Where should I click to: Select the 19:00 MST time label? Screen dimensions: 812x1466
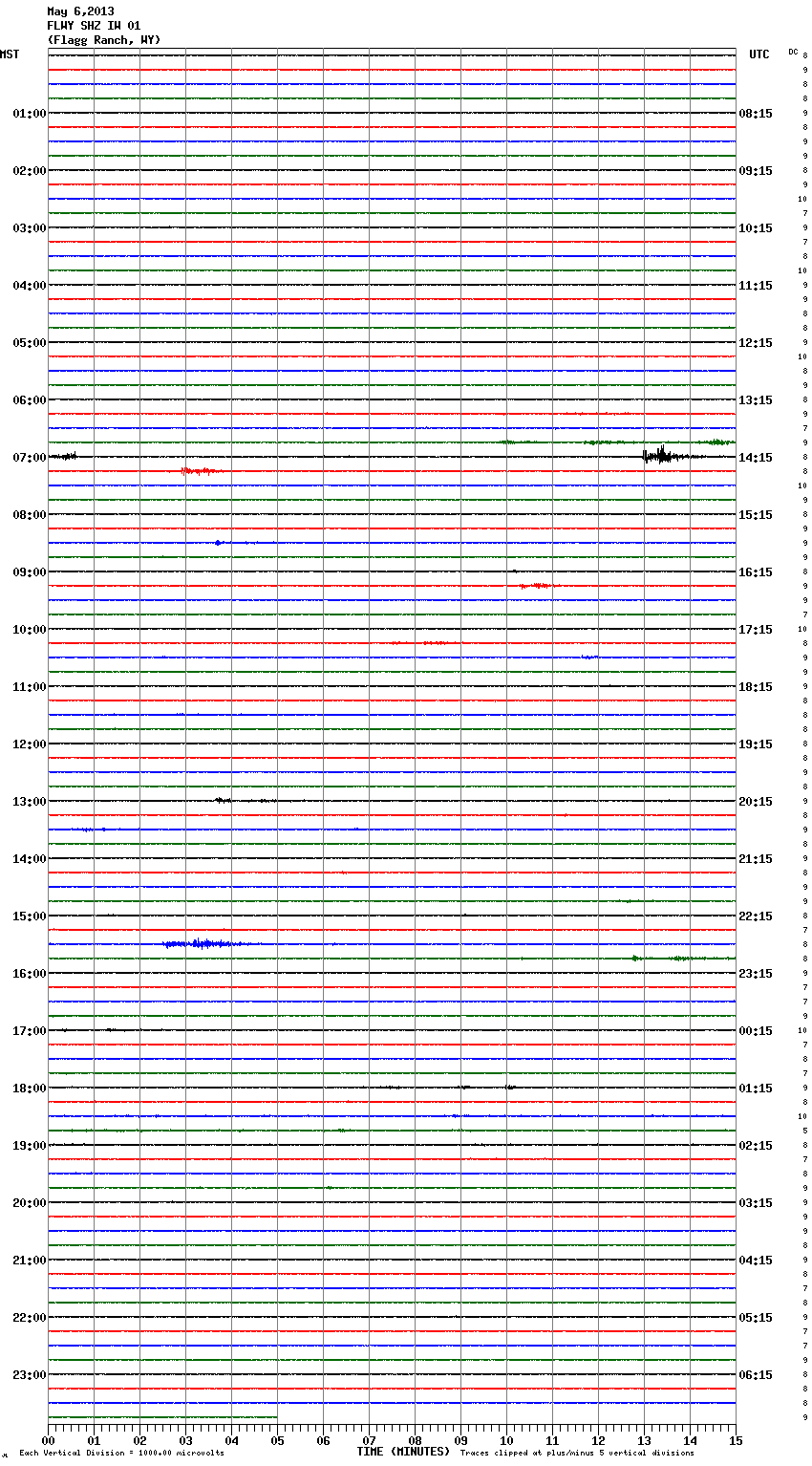[x=30, y=1146]
